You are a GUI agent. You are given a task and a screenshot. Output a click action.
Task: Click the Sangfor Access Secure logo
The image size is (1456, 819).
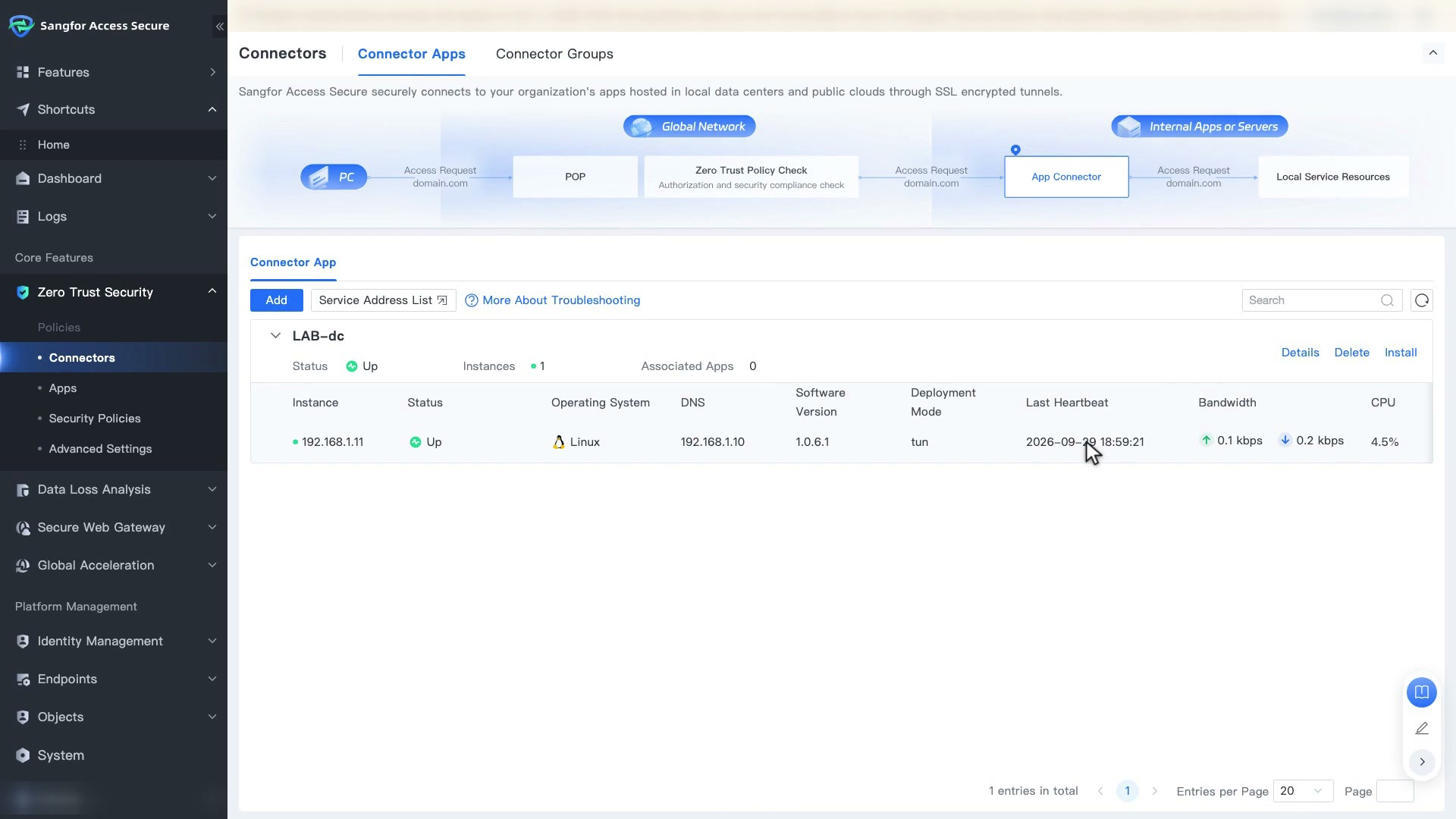pos(21,26)
